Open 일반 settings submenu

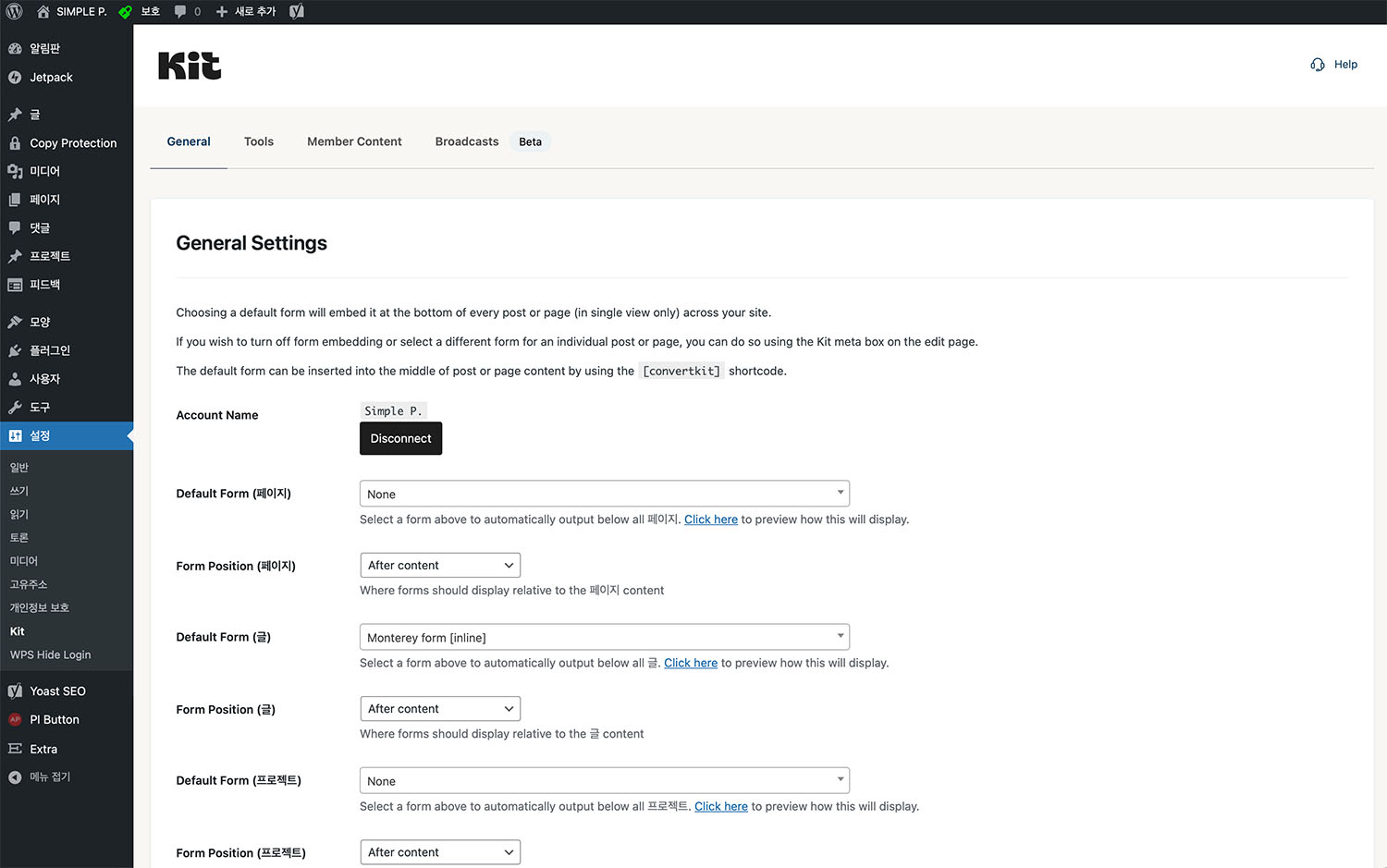tap(19, 468)
